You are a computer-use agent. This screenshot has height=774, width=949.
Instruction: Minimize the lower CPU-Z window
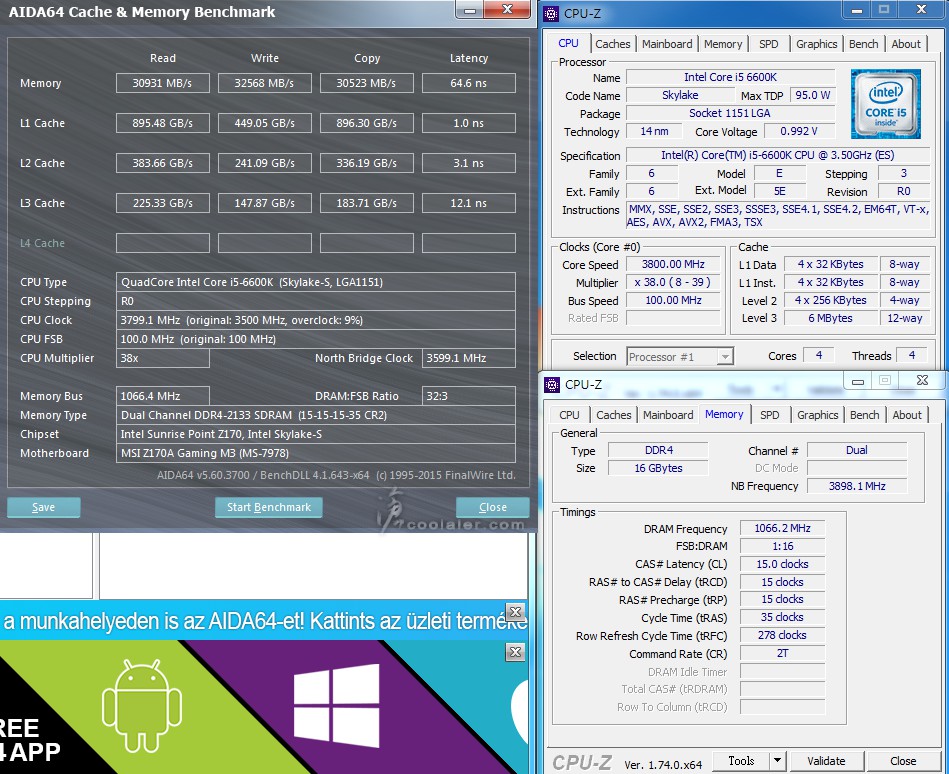[858, 381]
